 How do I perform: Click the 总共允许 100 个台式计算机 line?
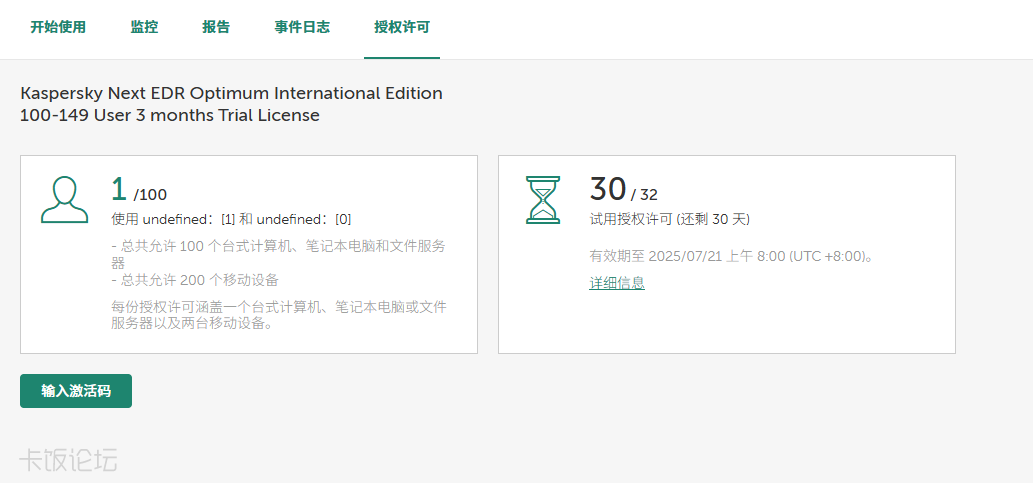(279, 254)
